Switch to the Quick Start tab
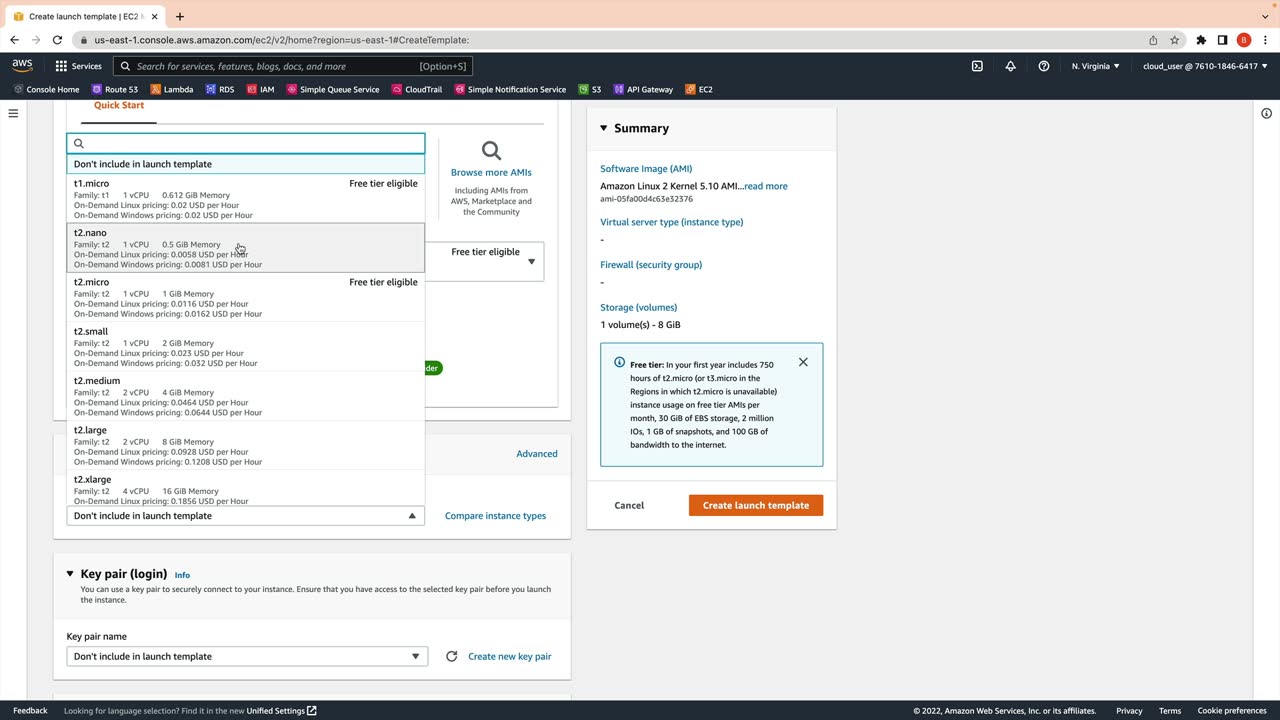Screen dimensions: 1280x720 119,105
